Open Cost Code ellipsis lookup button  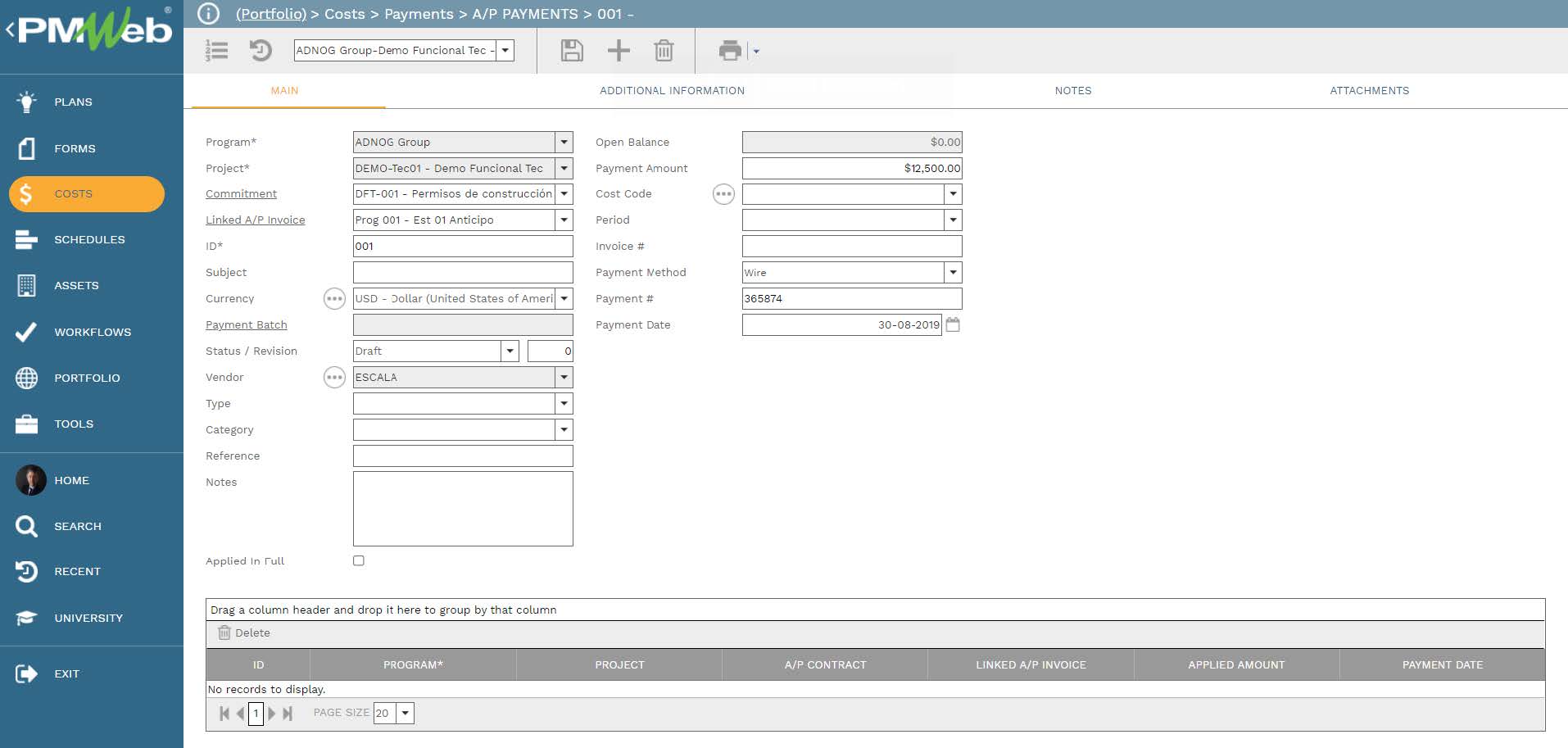[x=723, y=194]
